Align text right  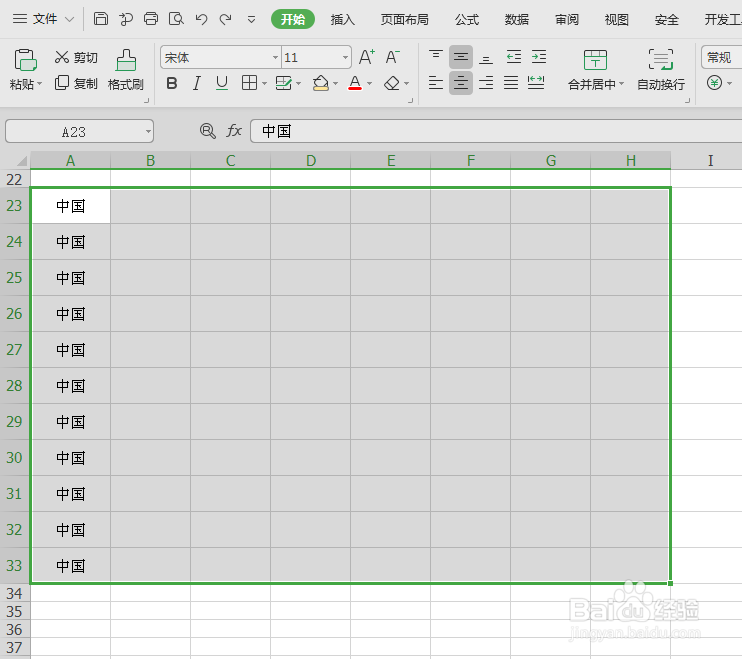point(486,83)
